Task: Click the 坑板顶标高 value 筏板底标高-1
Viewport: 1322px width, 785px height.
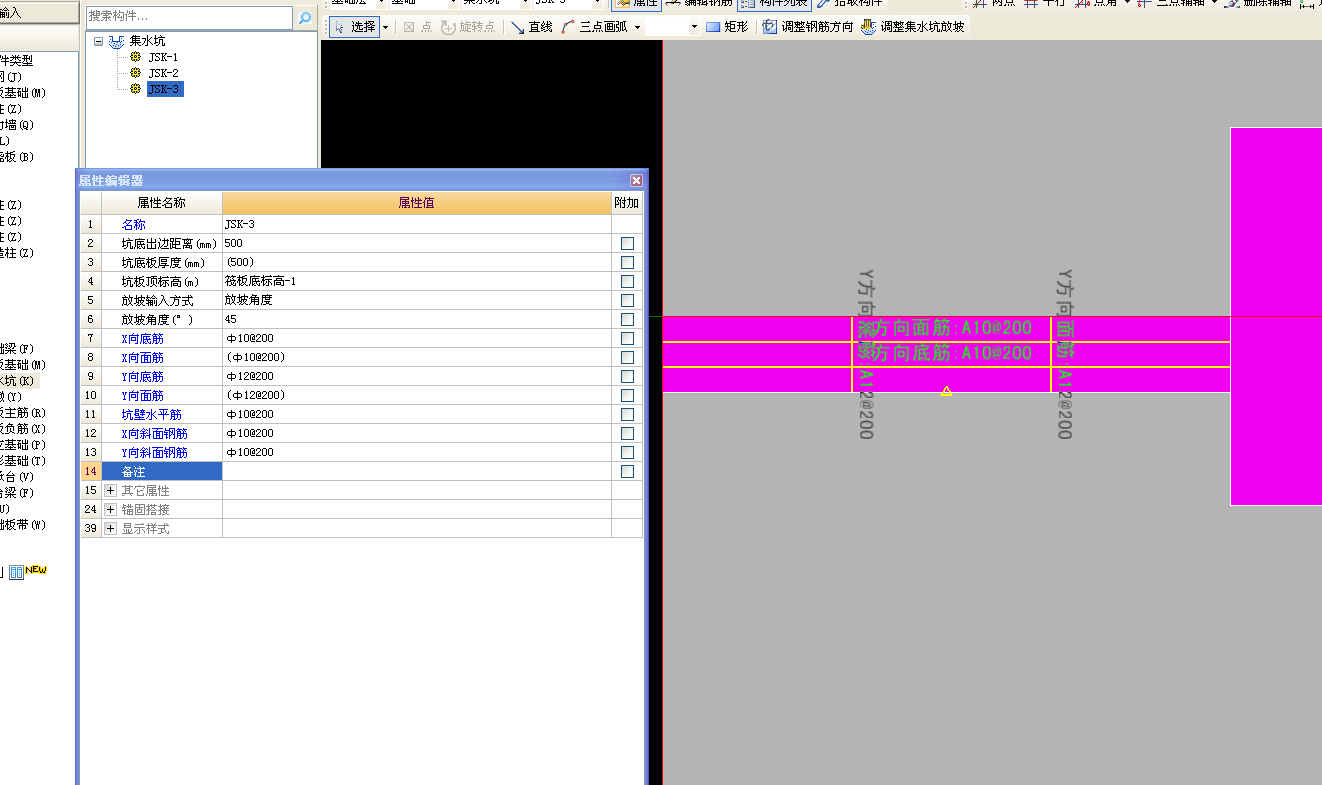Action: tap(417, 281)
